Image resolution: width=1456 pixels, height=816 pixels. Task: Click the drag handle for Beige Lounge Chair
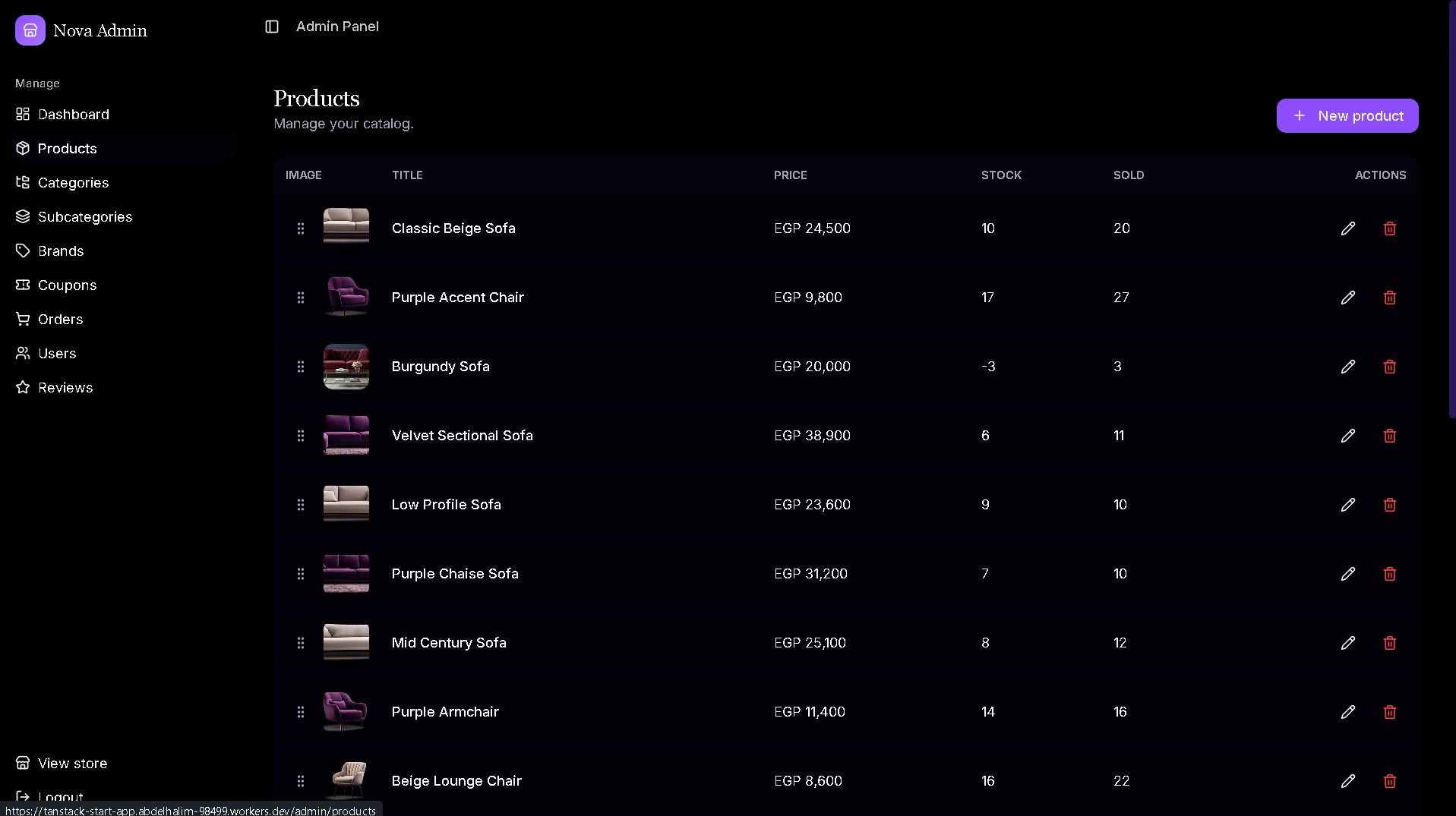[x=301, y=781]
